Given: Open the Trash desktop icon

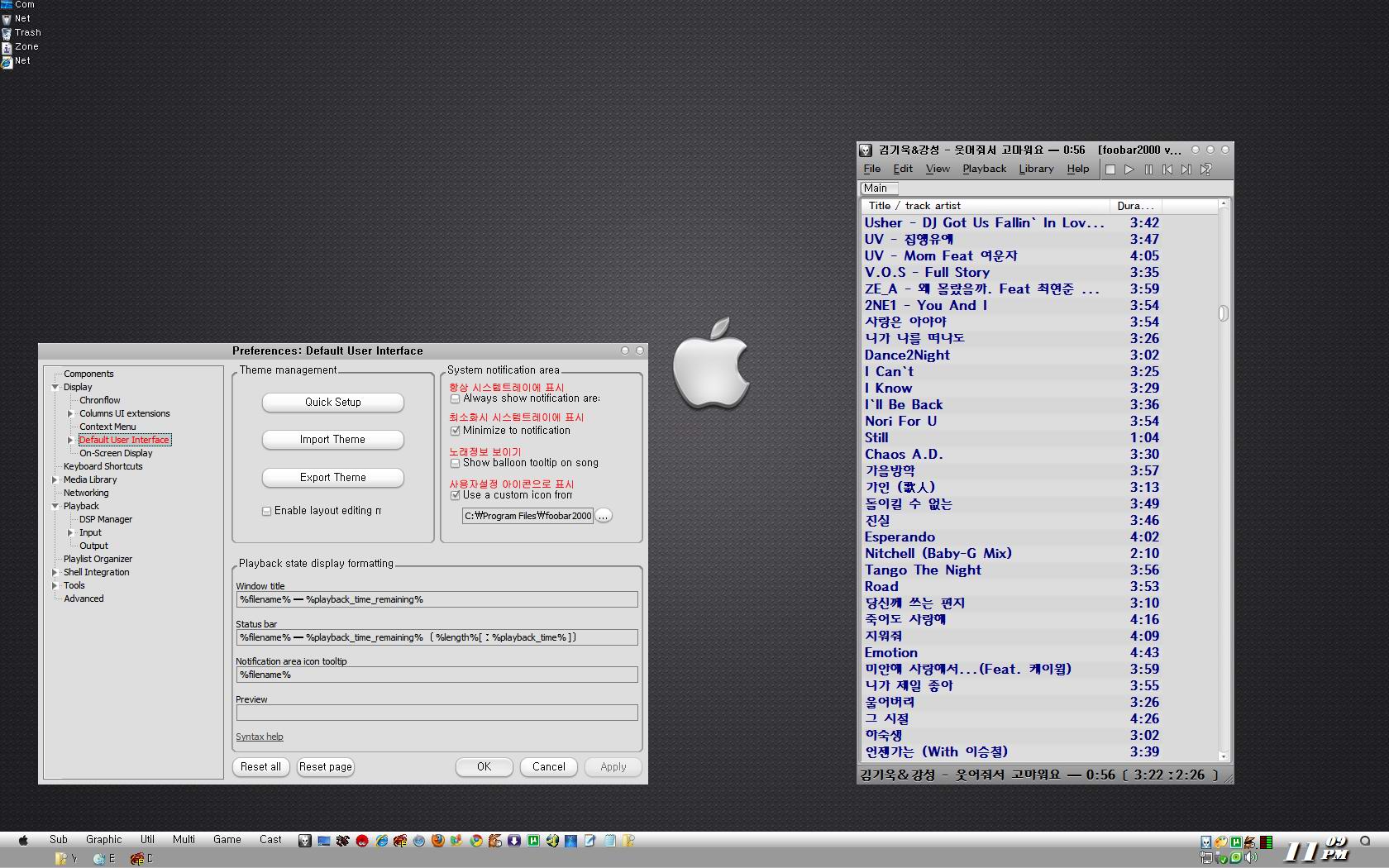Looking at the screenshot, I should (x=21, y=33).
